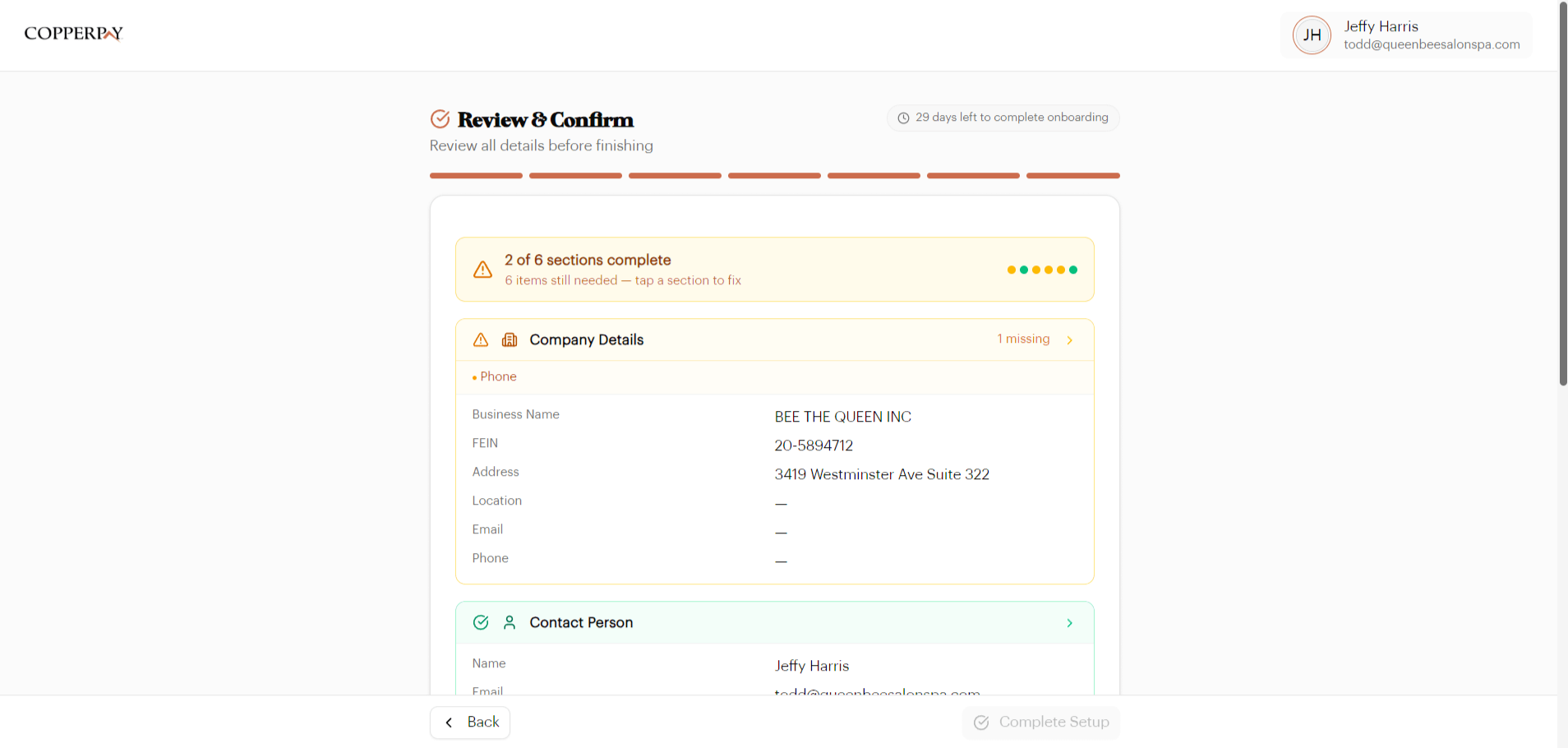
Task: Open the Contact Person section chevron
Action: [x=1069, y=623]
